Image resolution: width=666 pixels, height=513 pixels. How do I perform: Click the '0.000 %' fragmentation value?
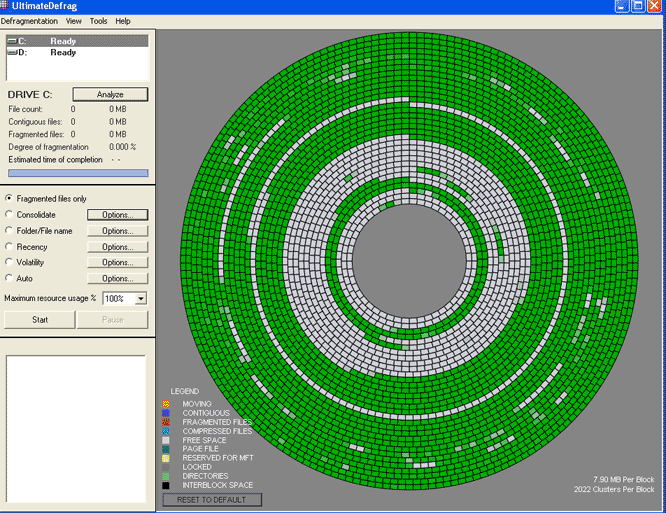point(122,147)
